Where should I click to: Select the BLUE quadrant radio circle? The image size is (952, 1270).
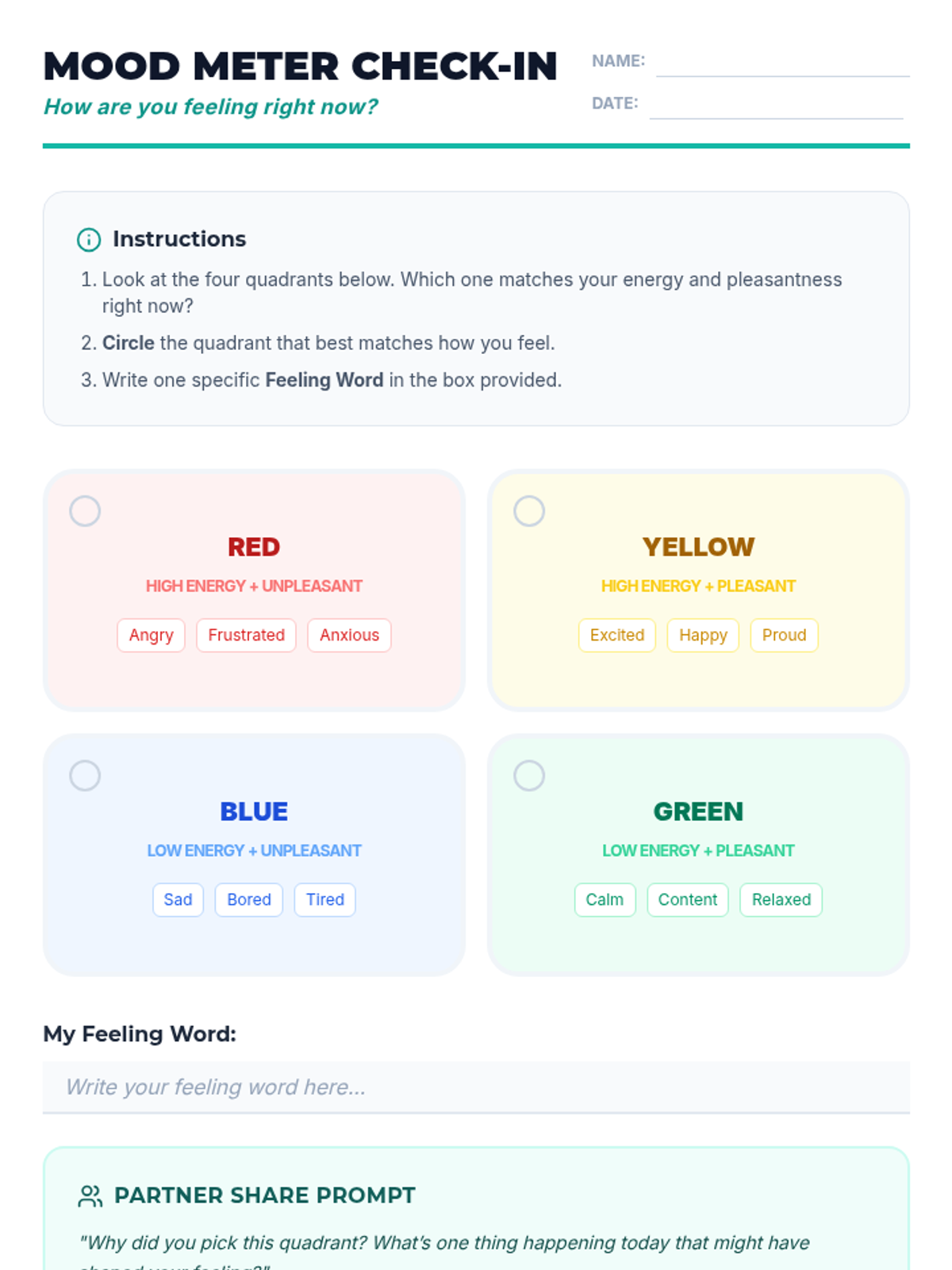coord(85,775)
